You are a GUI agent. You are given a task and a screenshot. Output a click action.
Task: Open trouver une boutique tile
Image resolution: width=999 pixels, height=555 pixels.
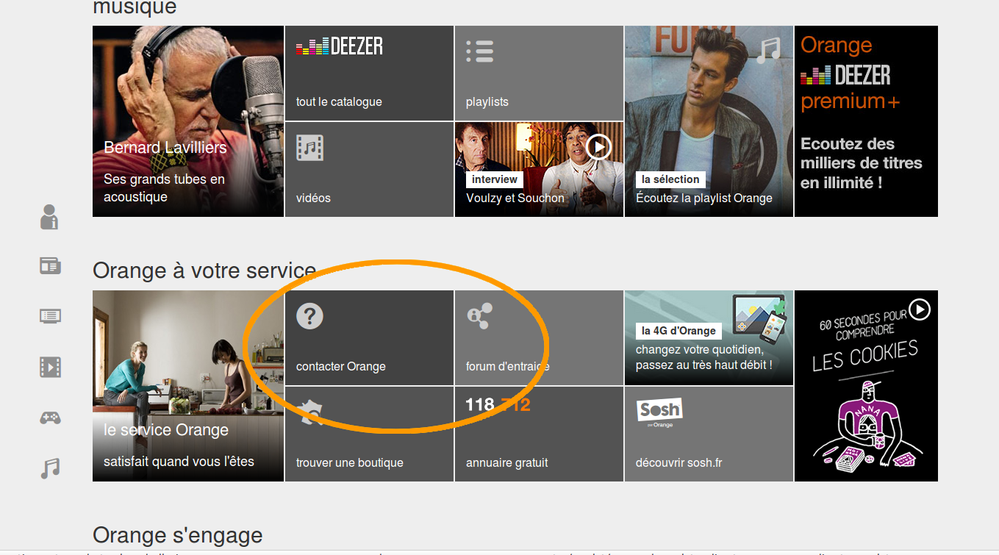tap(369, 434)
